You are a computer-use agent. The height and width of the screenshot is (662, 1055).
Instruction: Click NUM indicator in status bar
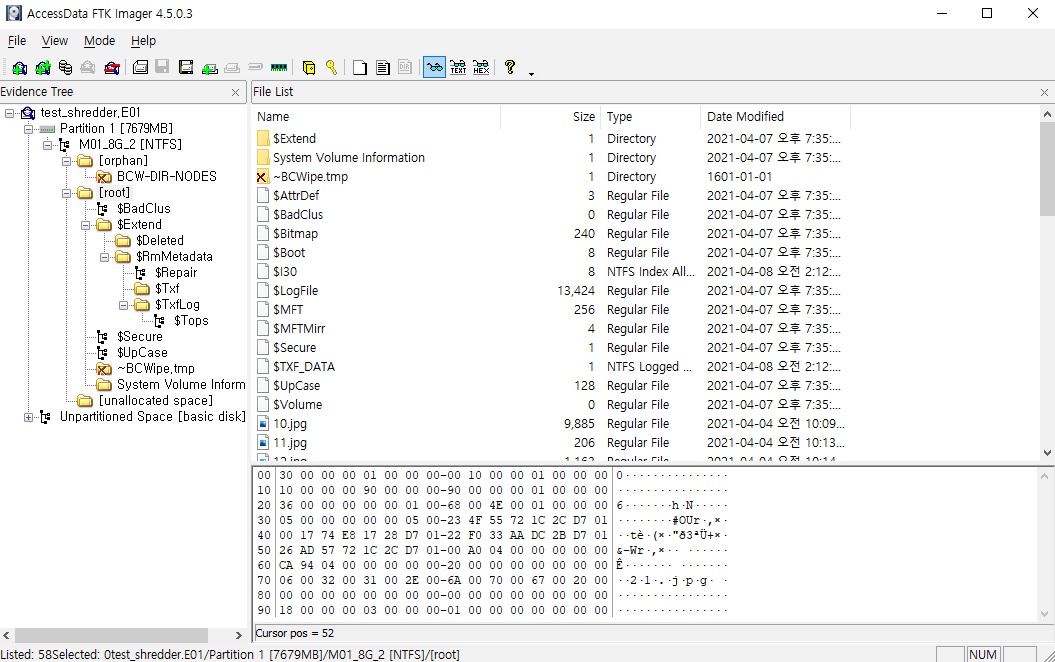click(x=982, y=655)
